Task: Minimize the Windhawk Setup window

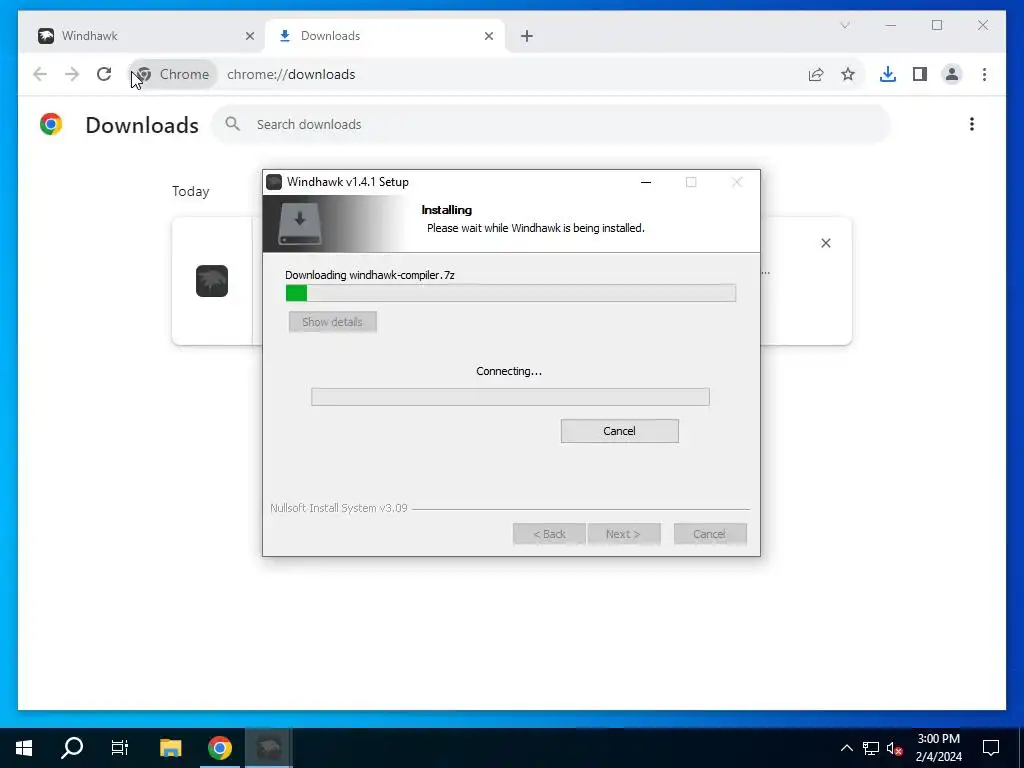Action: coord(646,182)
